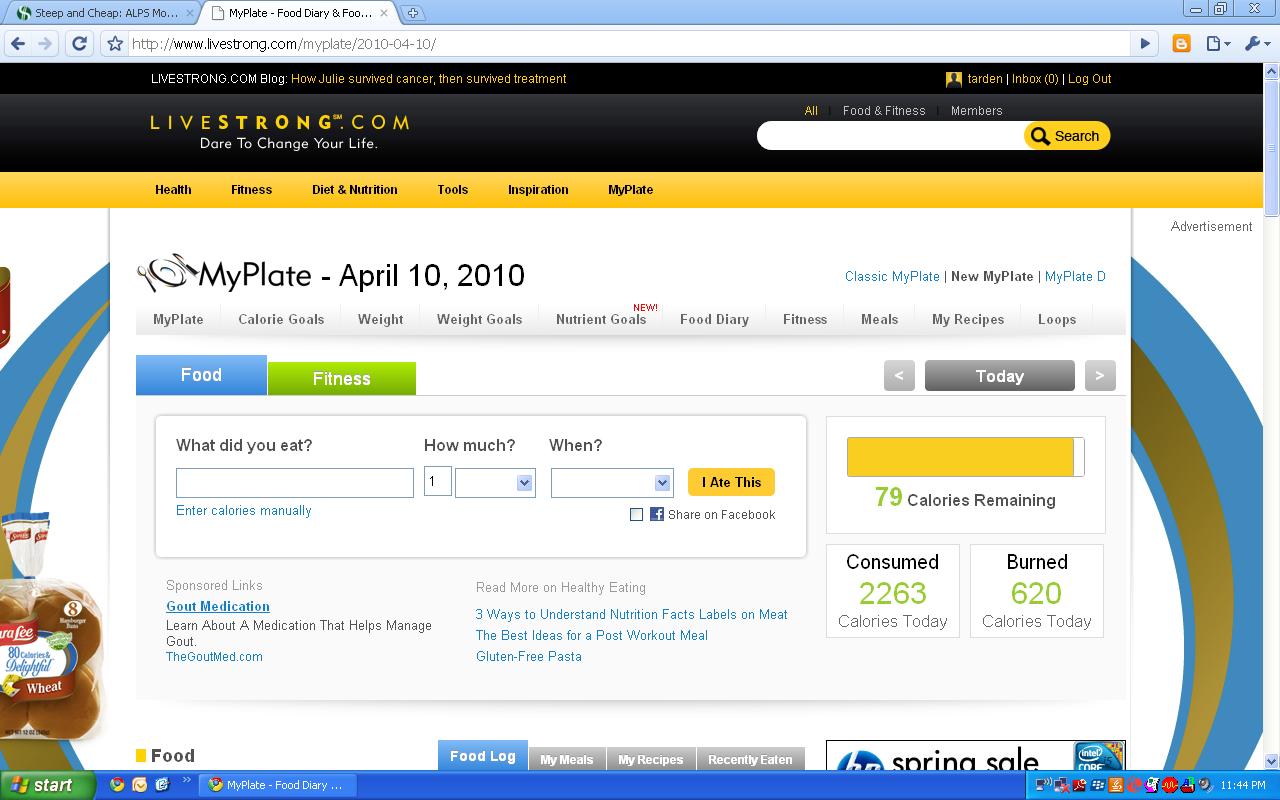The height and width of the screenshot is (800, 1280).
Task: Launch Chrome from the quick launch bar
Action: [x=117, y=785]
